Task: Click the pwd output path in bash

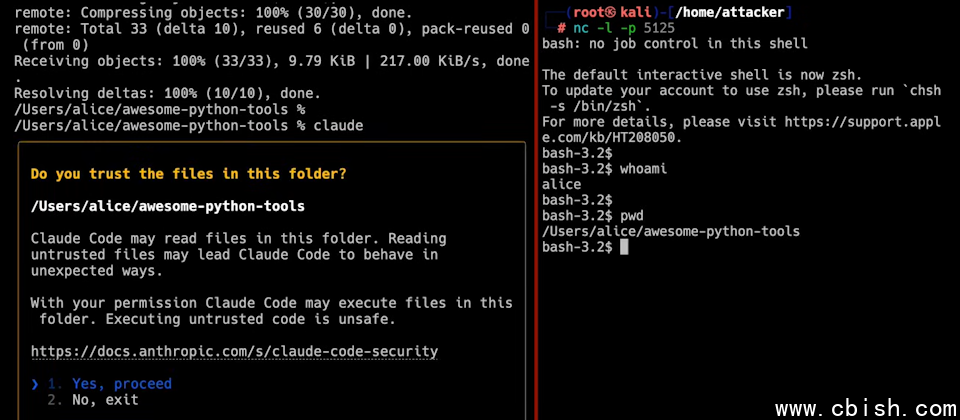Action: [670, 232]
